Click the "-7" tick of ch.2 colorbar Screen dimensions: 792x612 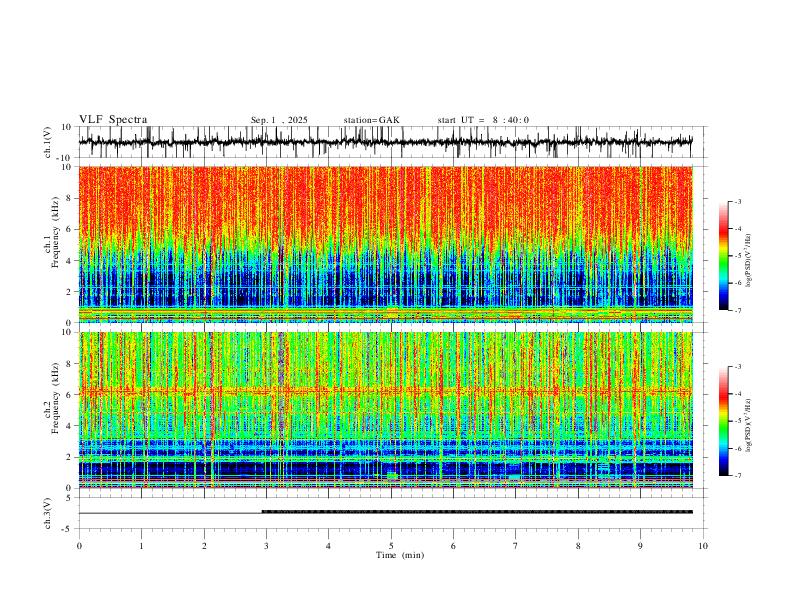[x=737, y=476]
